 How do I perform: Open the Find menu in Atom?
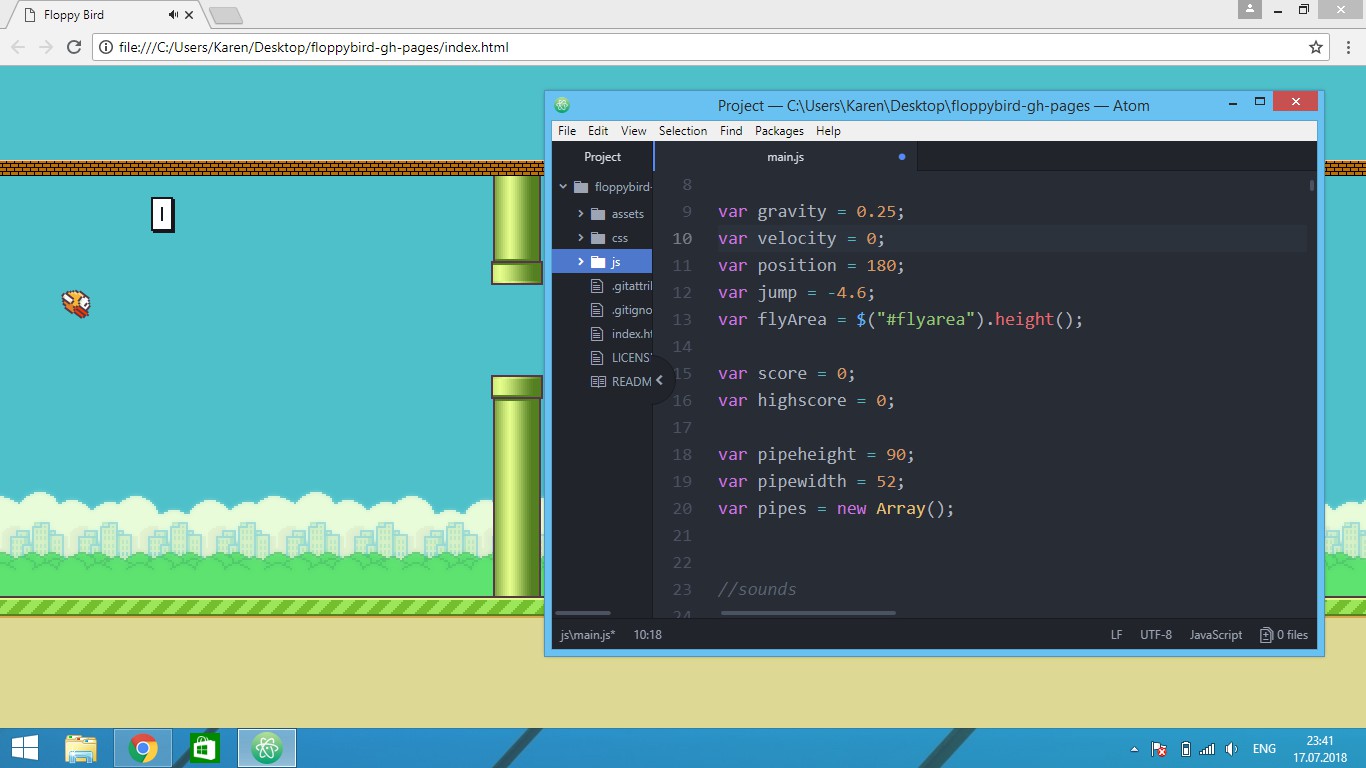731,131
